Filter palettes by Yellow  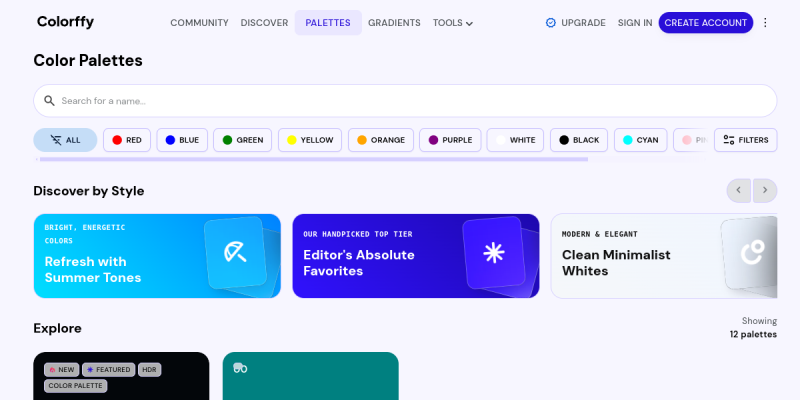(310, 140)
